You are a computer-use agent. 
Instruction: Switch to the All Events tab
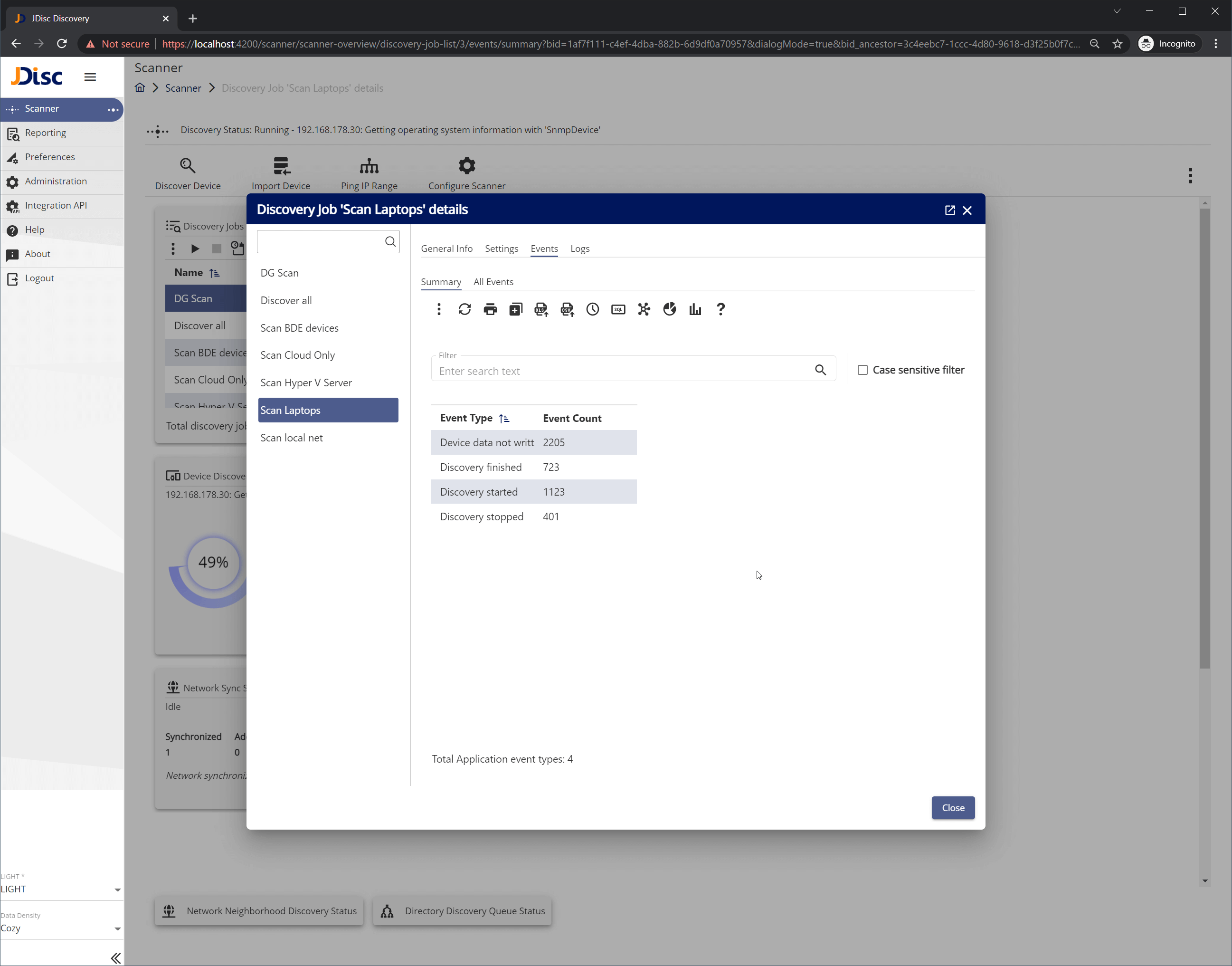point(493,282)
